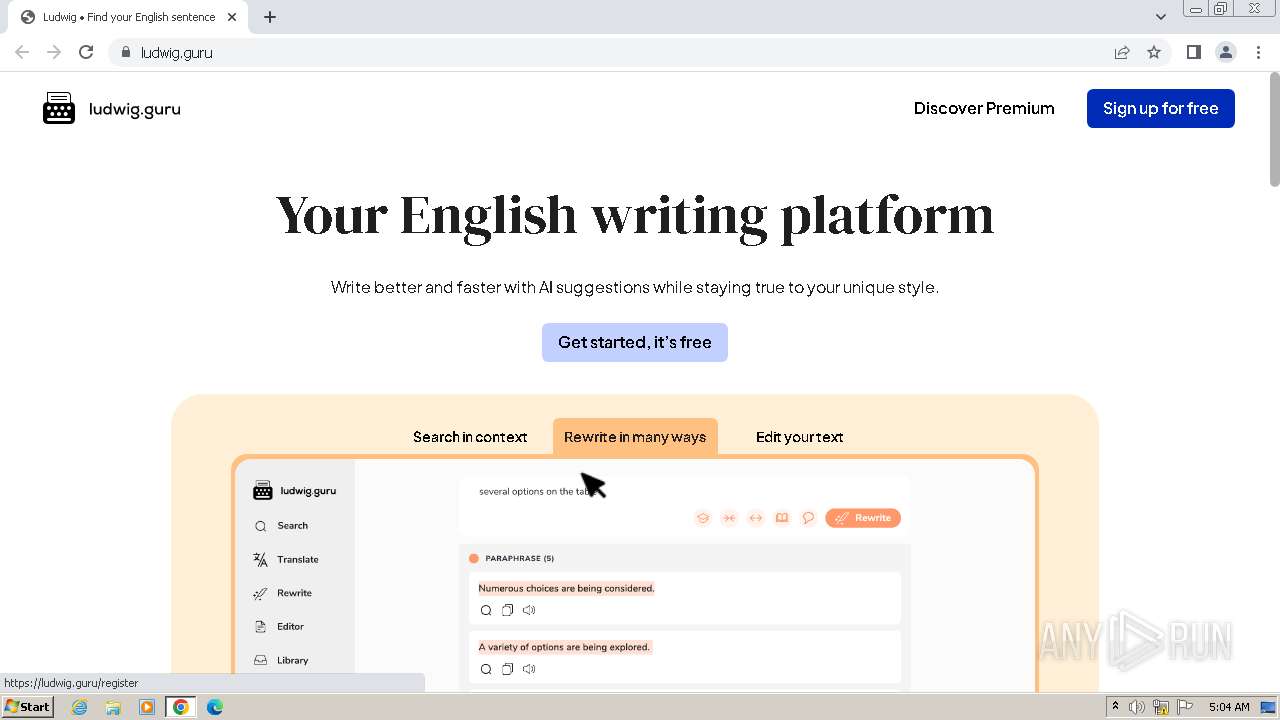Click the open book icon in rewrite toolbar
Viewport: 1280px width, 720px height.
tap(782, 518)
